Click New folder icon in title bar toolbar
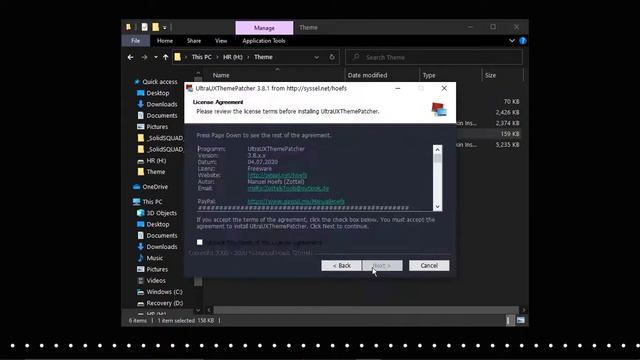This screenshot has height=360, width=640. click(x=156, y=27)
